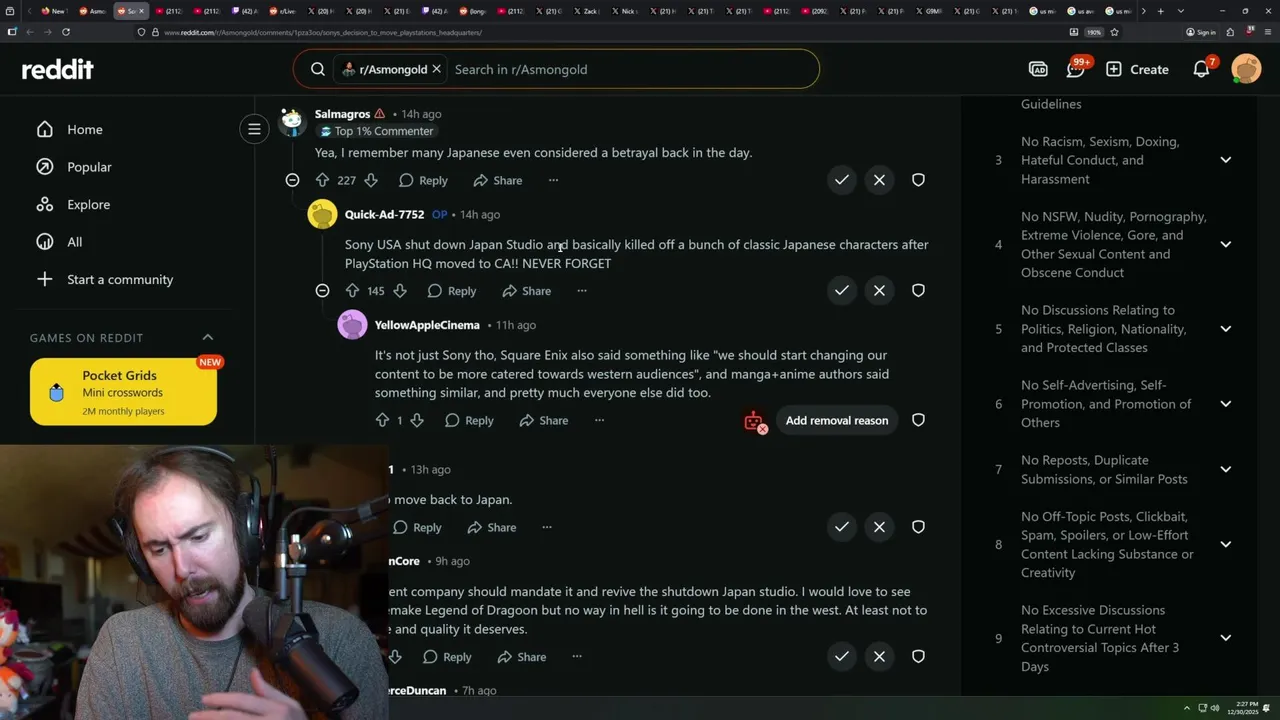Reply to YellowAppleCinema's comment

click(x=469, y=421)
